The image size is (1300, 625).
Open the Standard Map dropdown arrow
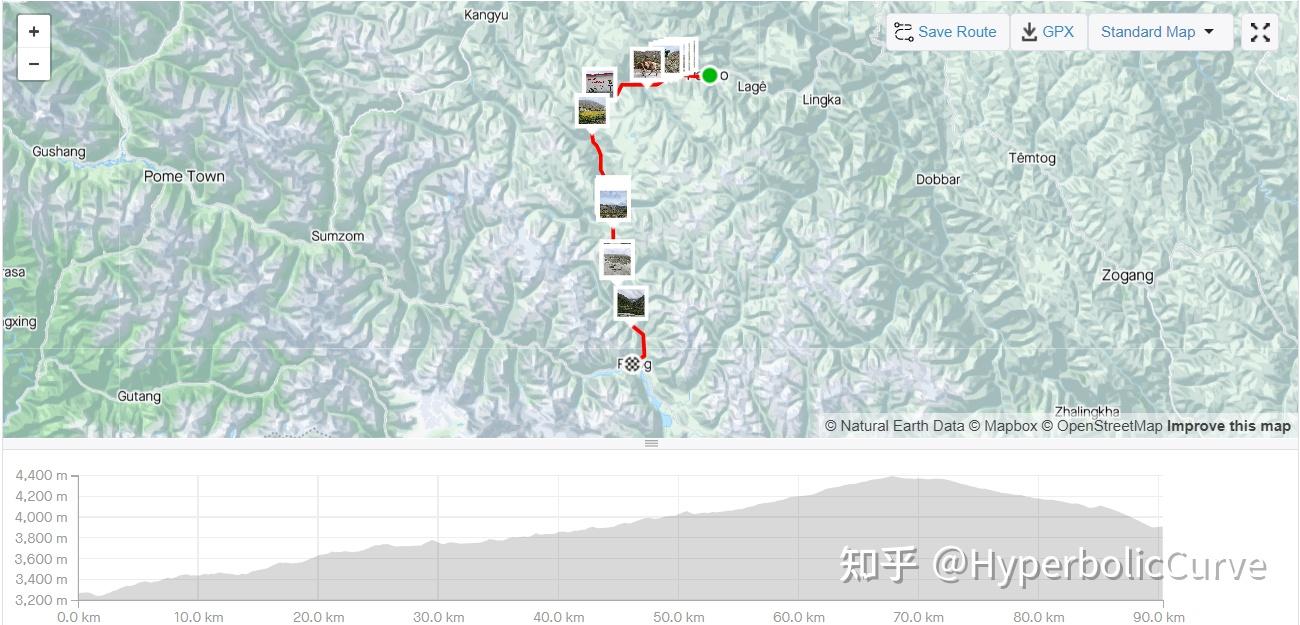[1209, 32]
